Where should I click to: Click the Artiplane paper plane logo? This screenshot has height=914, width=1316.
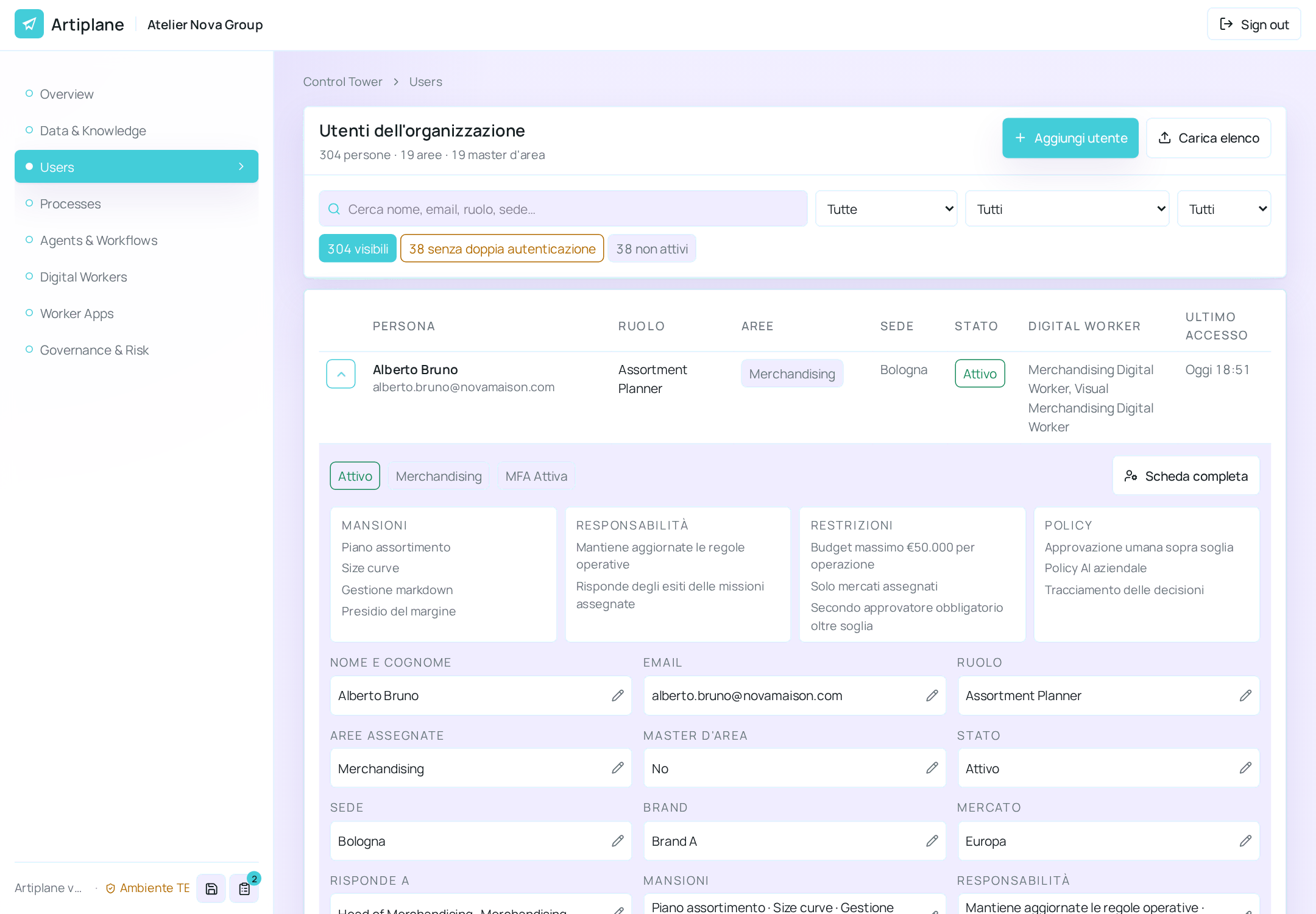pyautogui.click(x=29, y=24)
